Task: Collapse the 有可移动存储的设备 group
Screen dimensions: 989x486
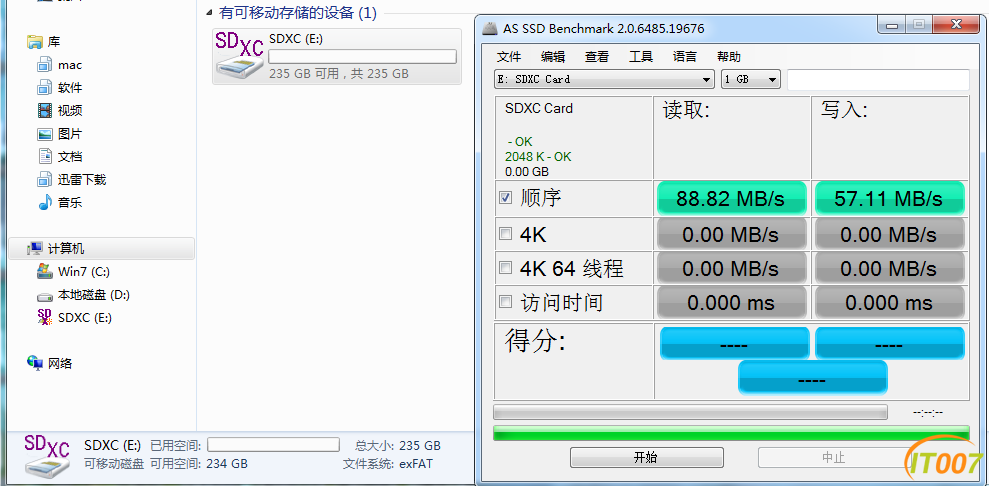Action: click(210, 13)
